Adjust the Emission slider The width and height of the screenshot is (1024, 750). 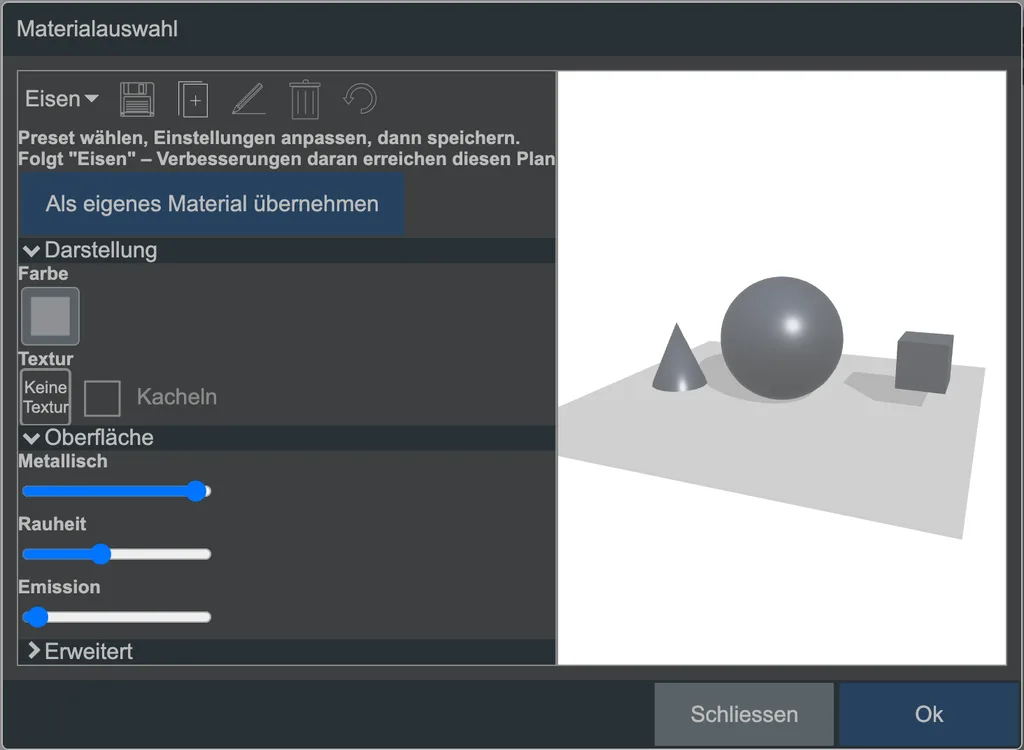tap(116, 617)
